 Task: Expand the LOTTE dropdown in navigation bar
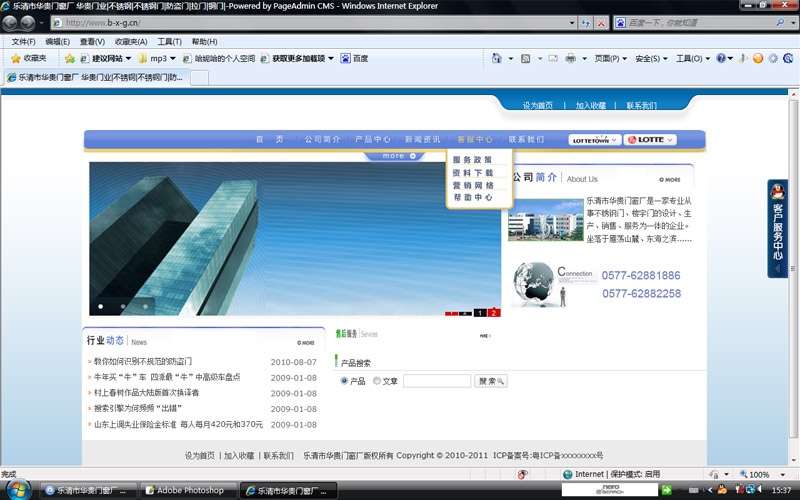pyautogui.click(x=650, y=140)
